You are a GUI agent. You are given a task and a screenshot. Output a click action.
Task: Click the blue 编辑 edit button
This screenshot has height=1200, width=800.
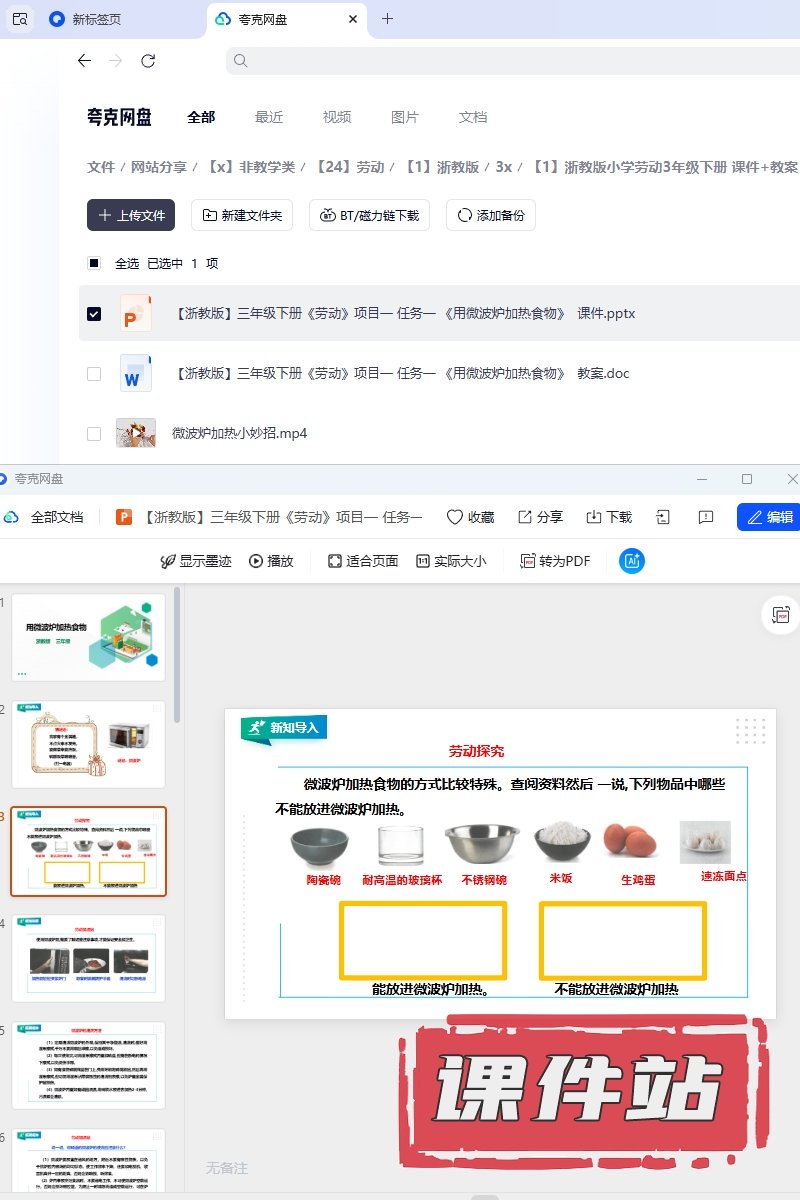(x=769, y=517)
